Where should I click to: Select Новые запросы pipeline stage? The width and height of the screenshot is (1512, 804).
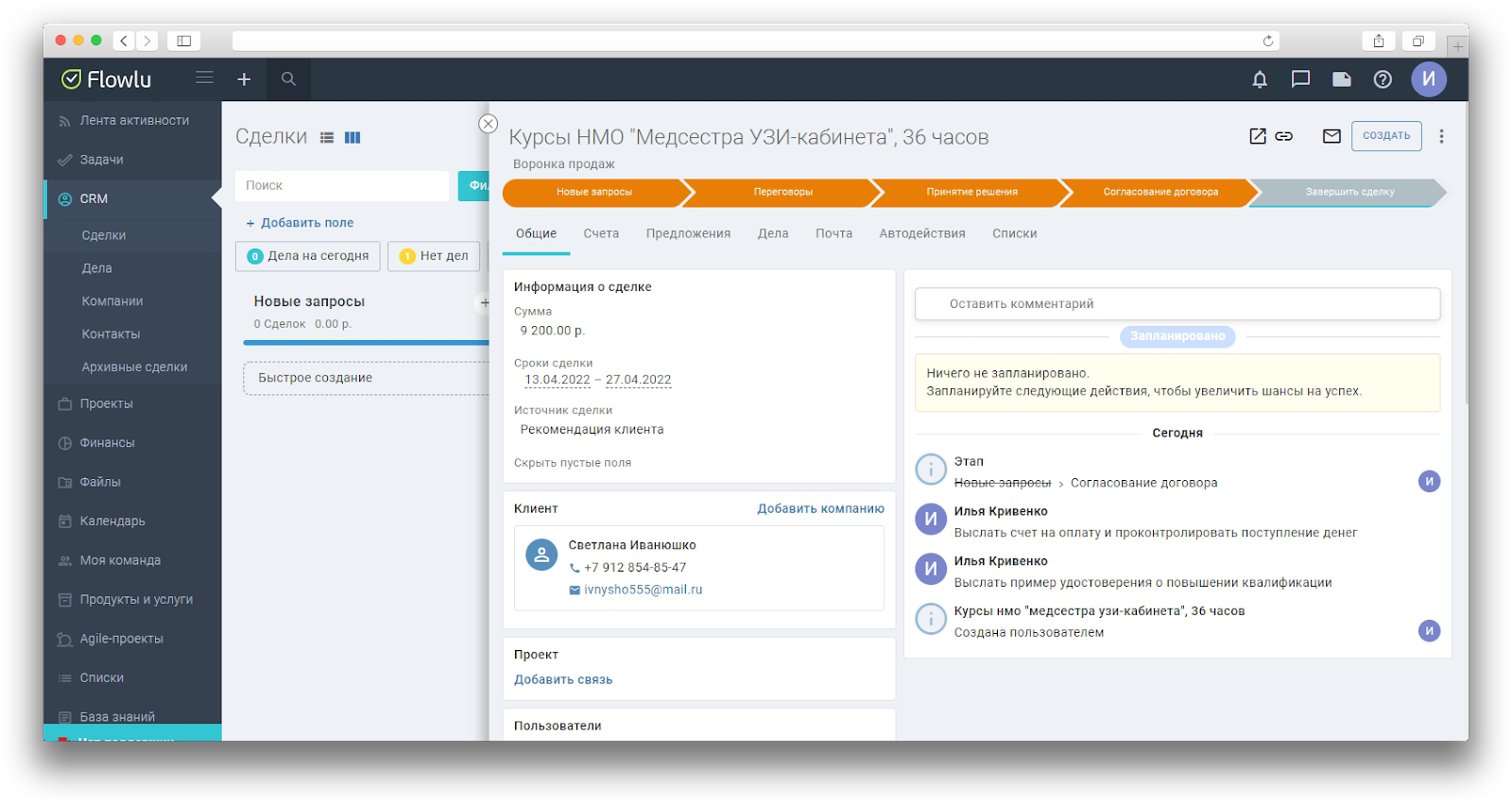point(594,192)
